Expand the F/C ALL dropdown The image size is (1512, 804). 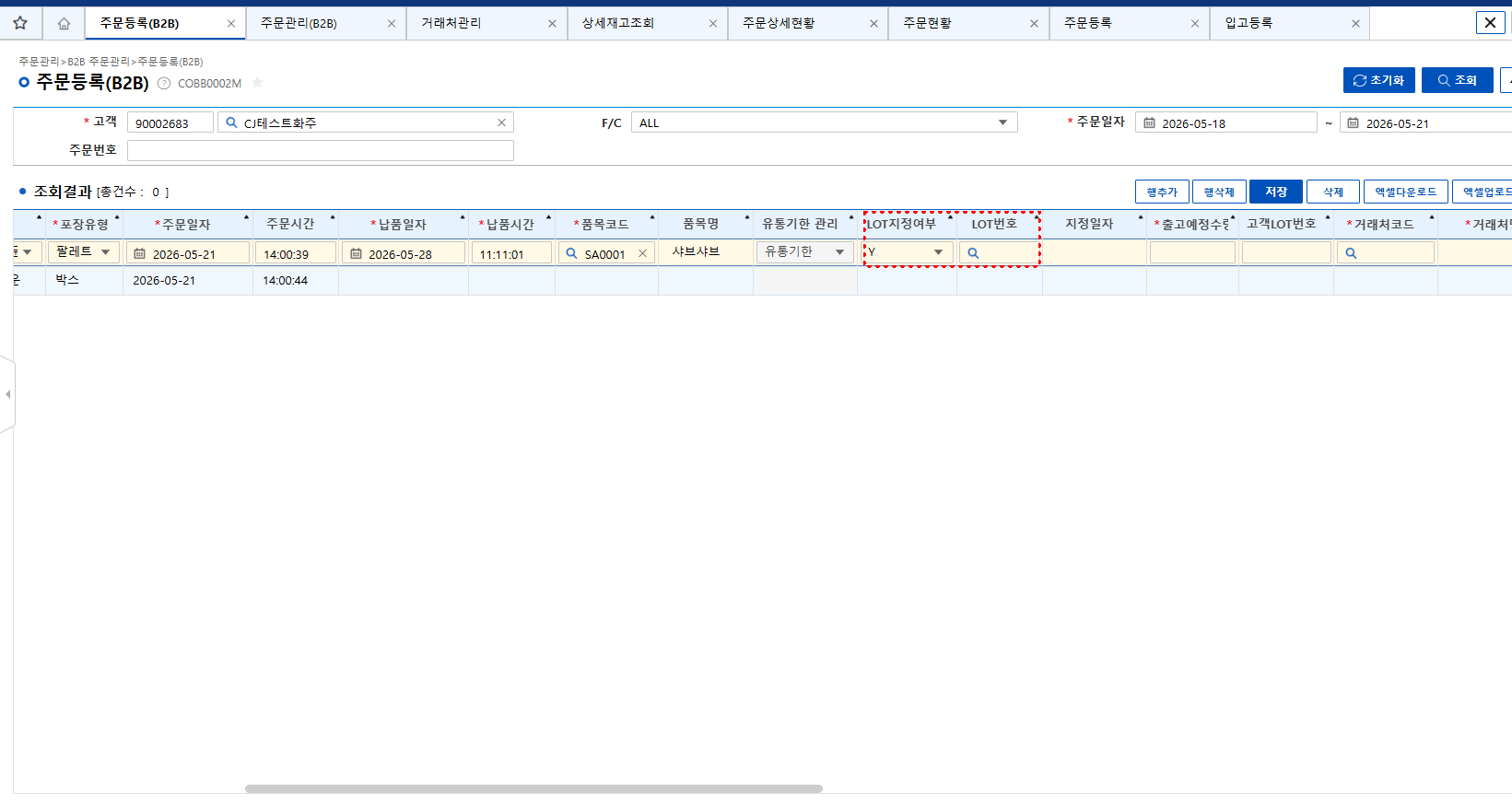[x=824, y=122]
